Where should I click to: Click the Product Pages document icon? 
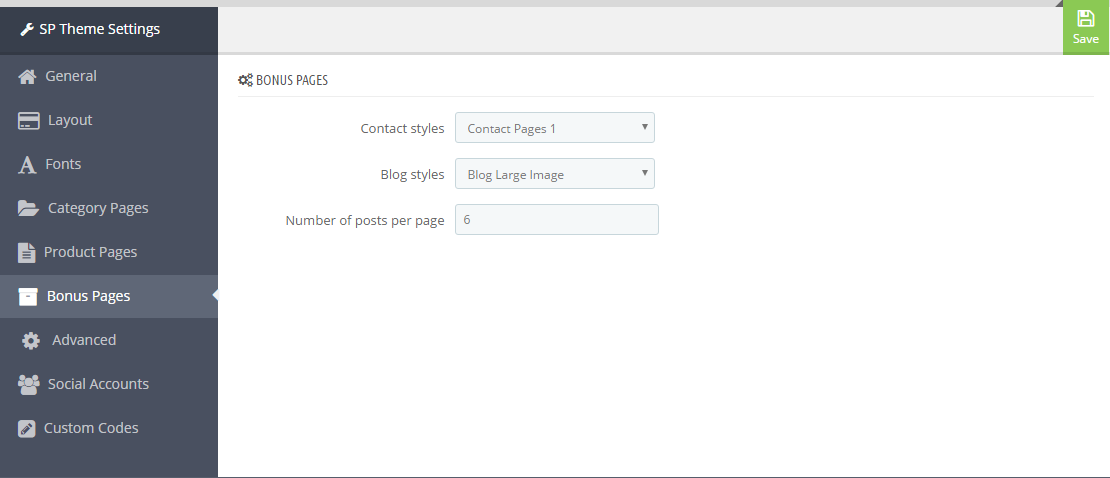coord(26,253)
